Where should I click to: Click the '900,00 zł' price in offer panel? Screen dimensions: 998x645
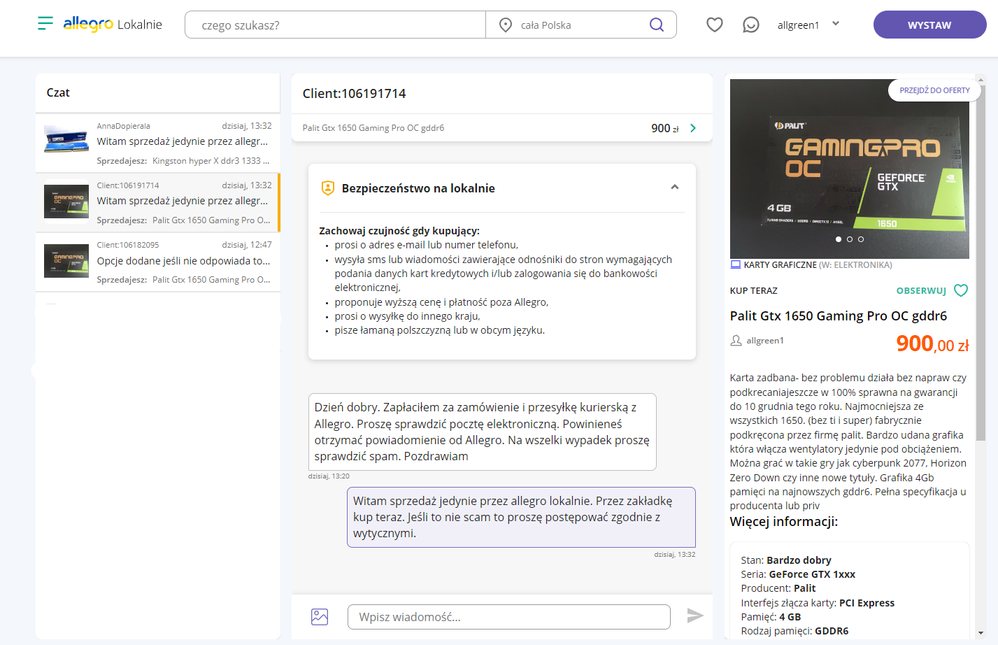coord(932,344)
